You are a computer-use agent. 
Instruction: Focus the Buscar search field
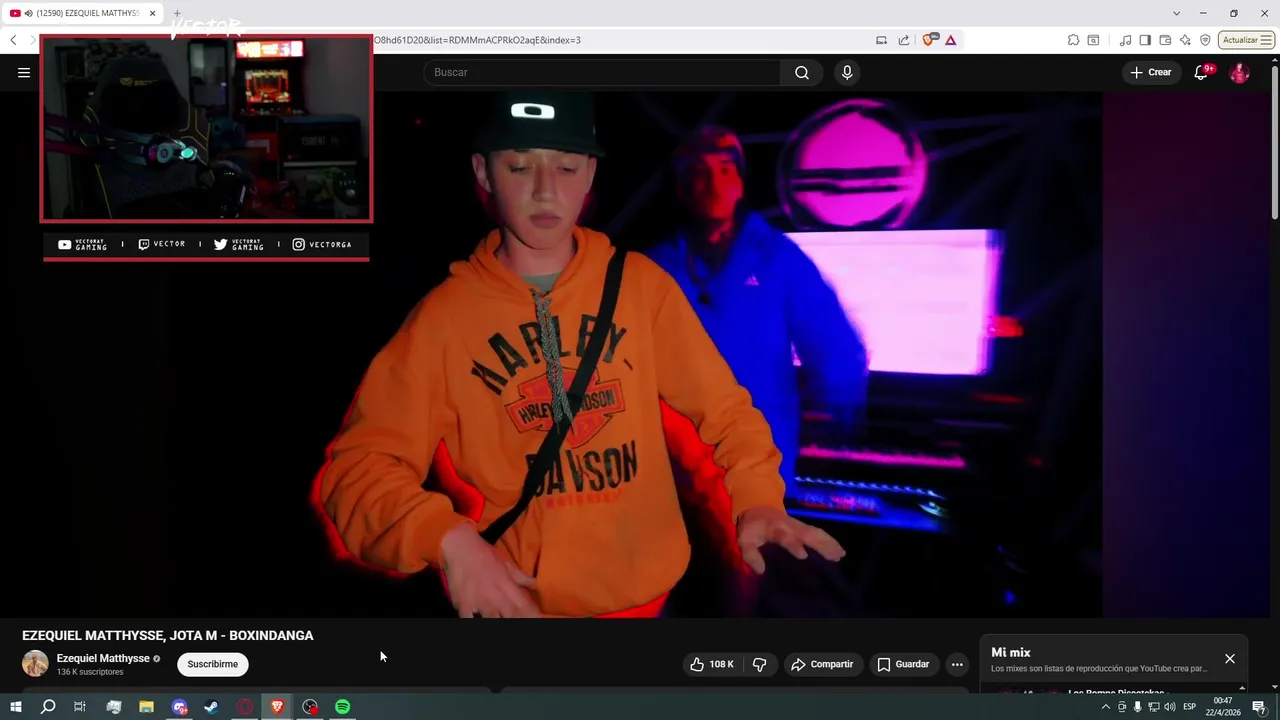[602, 72]
